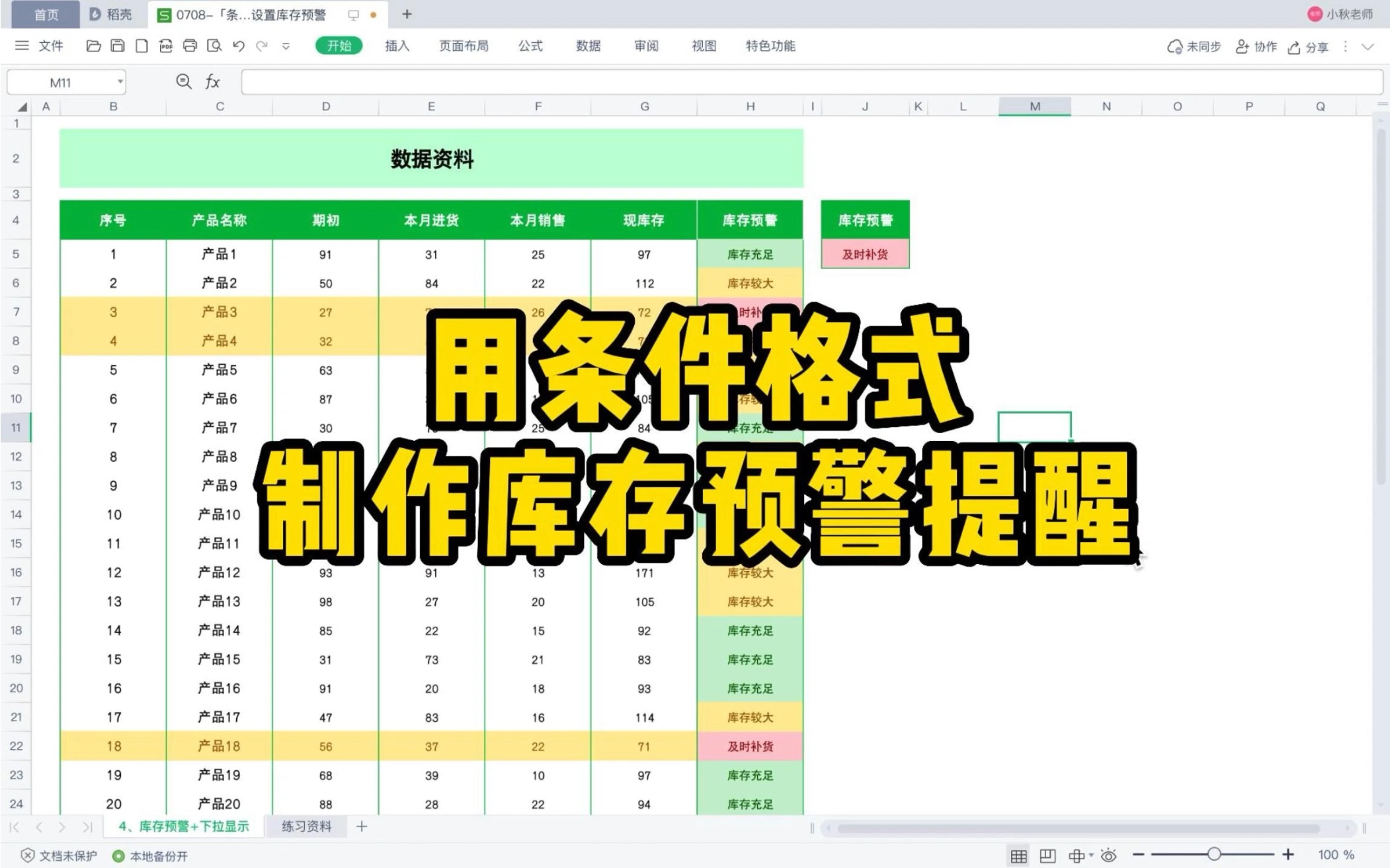Screen dimensions: 1390x868
Task: Go to the last sheet arrow
Action: click(x=87, y=826)
